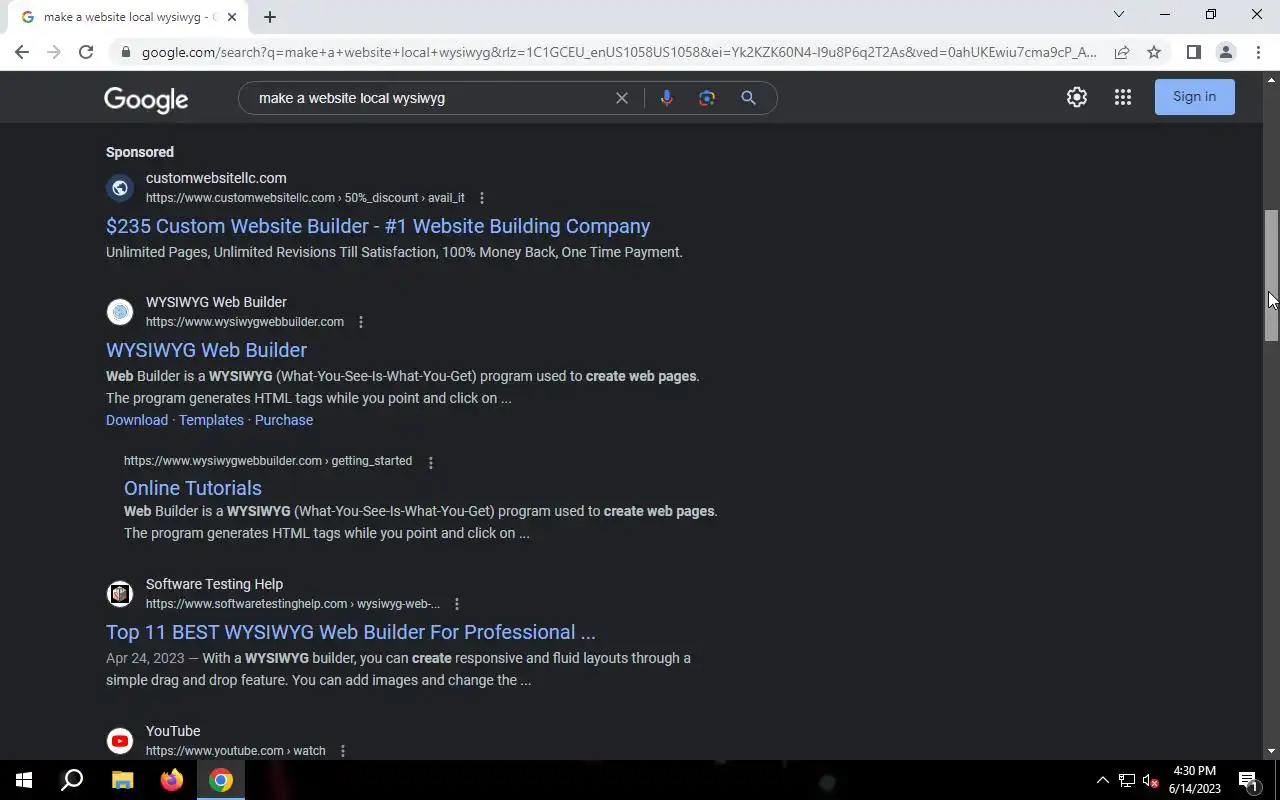Image resolution: width=1280 pixels, height=800 pixels.
Task: Reload the page with the refresh icon
Action: [x=86, y=52]
